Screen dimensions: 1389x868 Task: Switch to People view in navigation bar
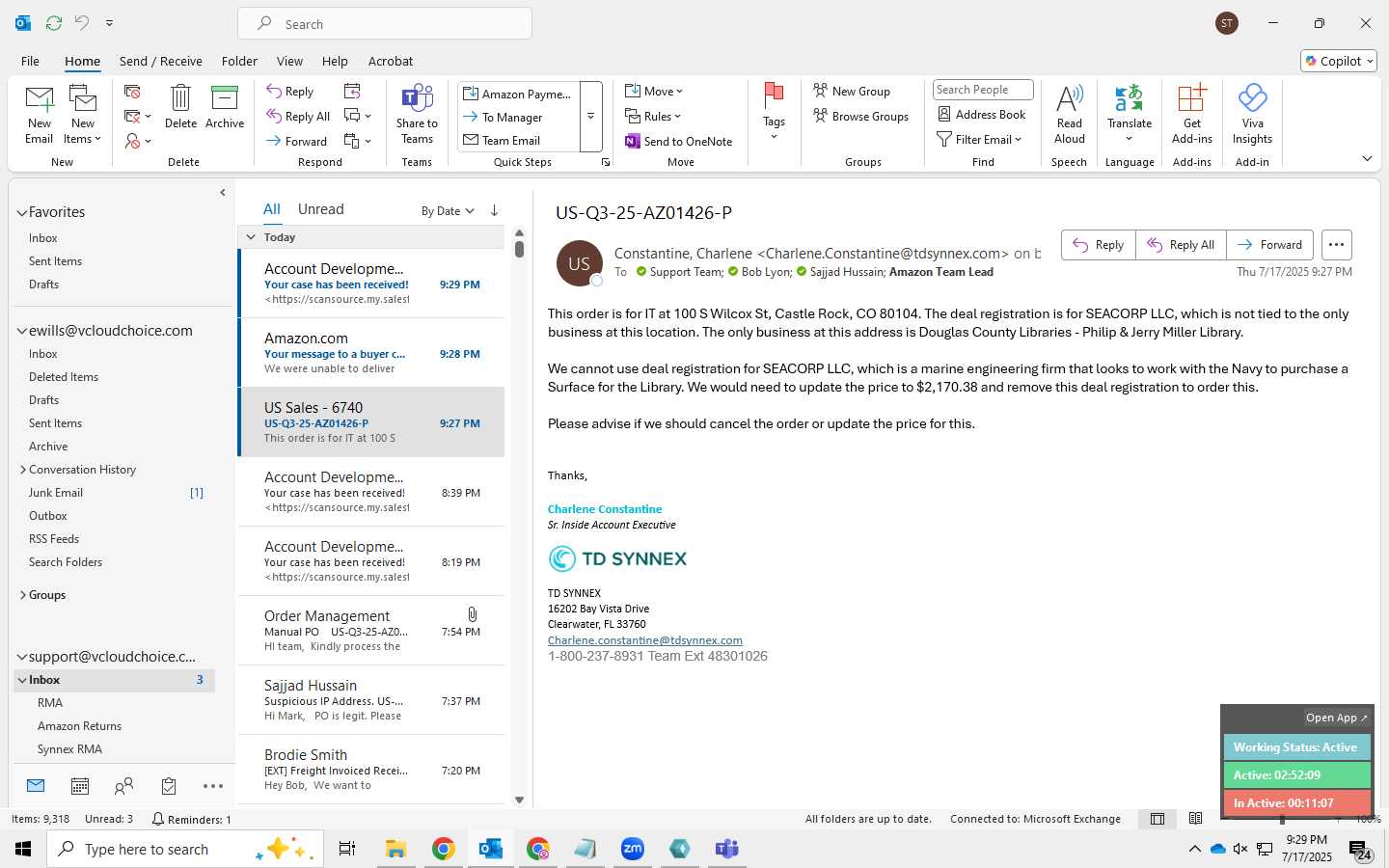point(123,786)
